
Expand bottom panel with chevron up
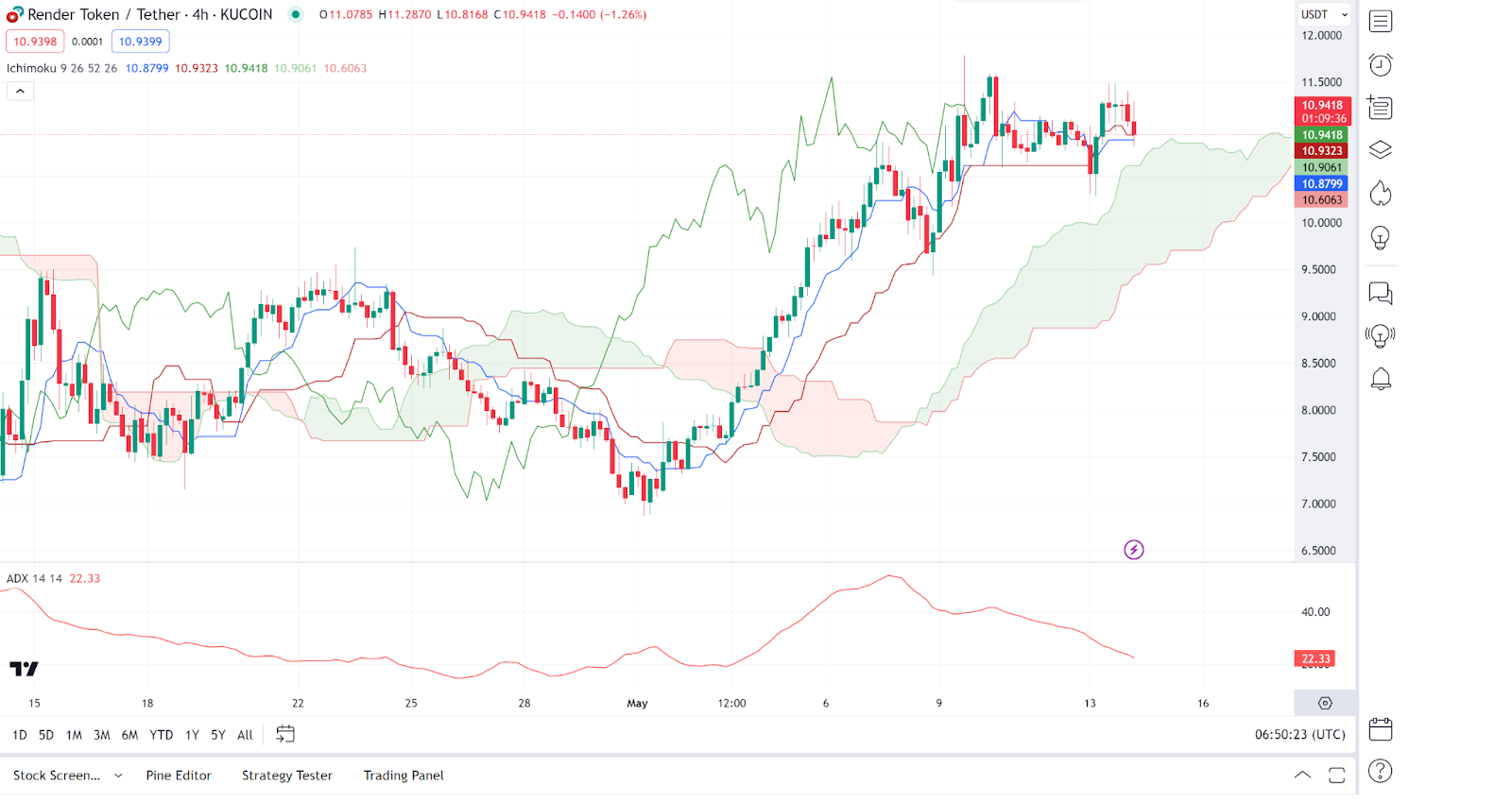[x=1302, y=776]
